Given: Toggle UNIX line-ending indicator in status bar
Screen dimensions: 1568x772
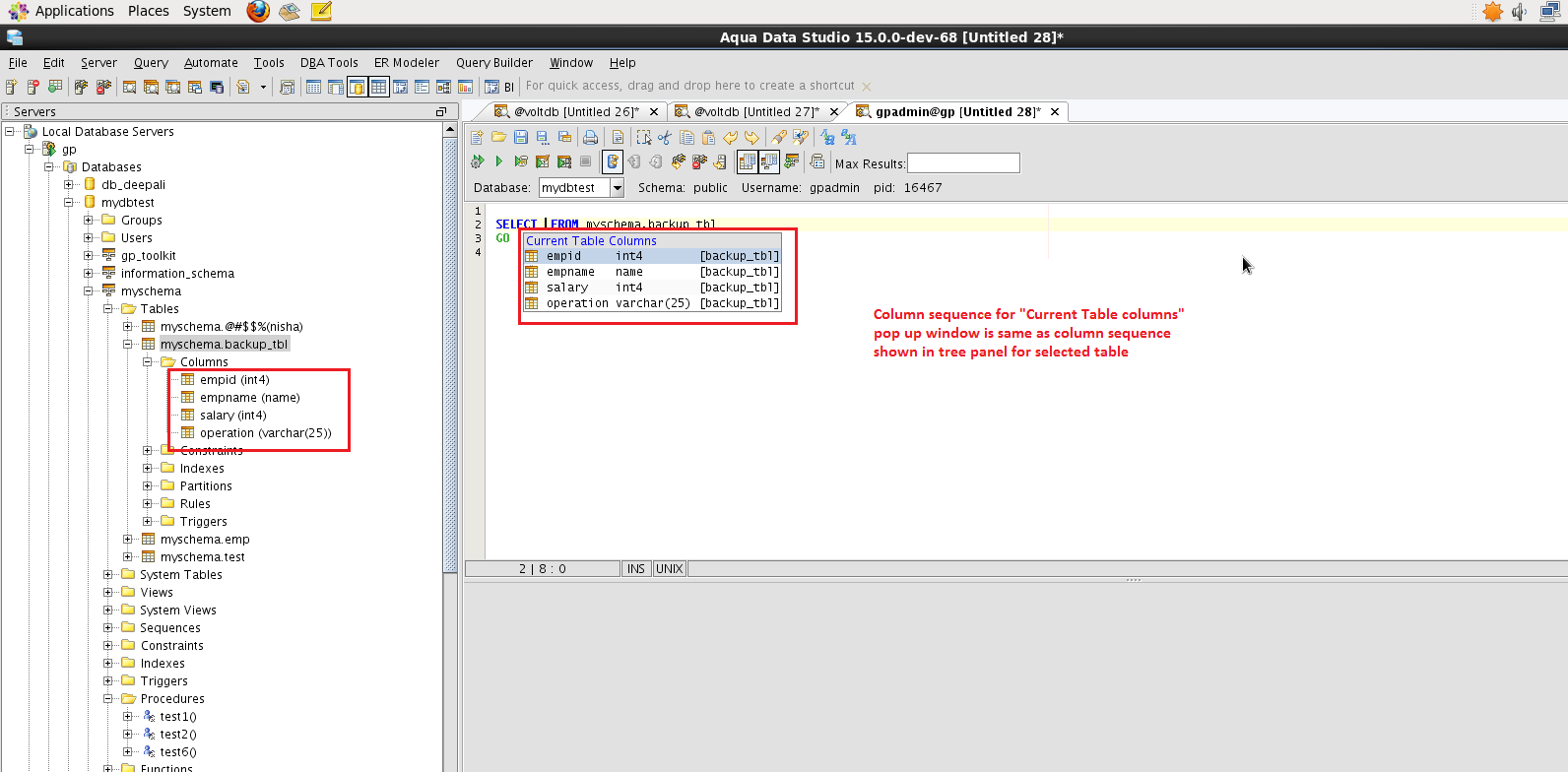Looking at the screenshot, I should [x=670, y=569].
